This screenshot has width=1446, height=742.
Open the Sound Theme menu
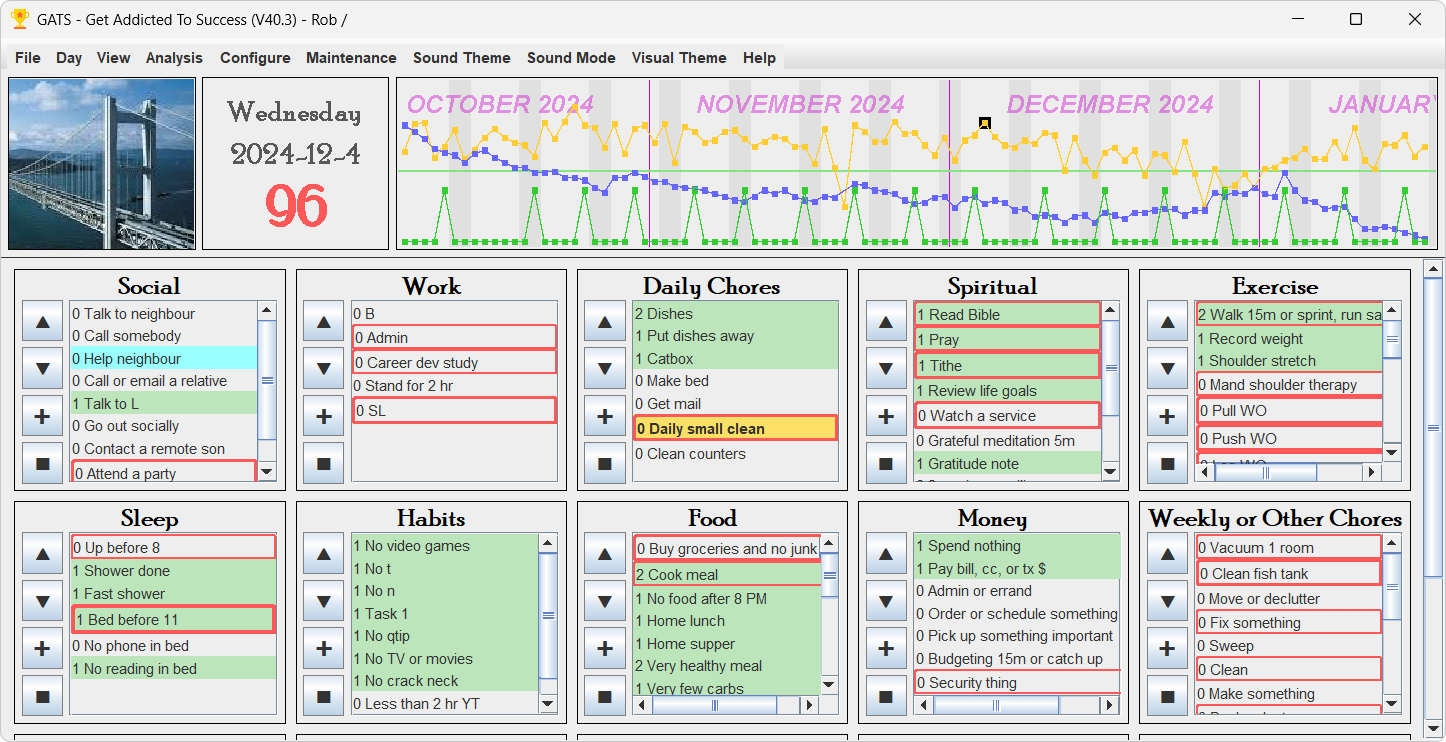pos(461,58)
